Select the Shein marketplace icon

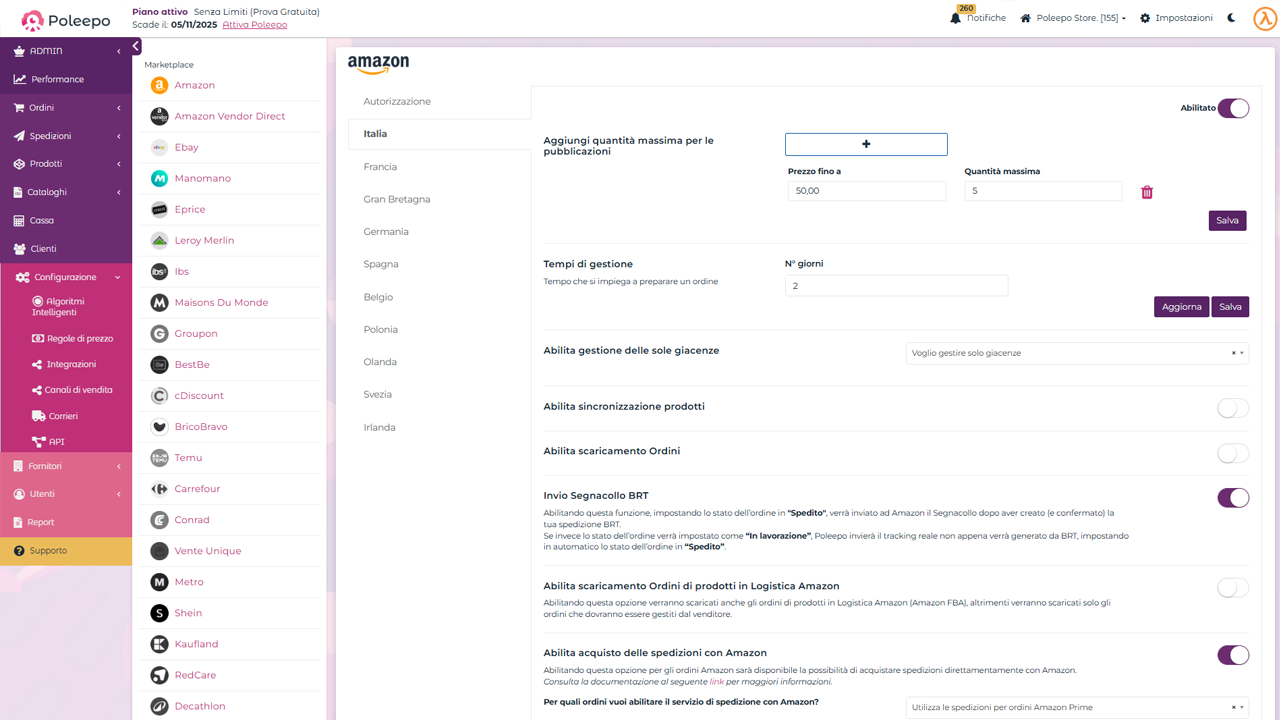159,612
